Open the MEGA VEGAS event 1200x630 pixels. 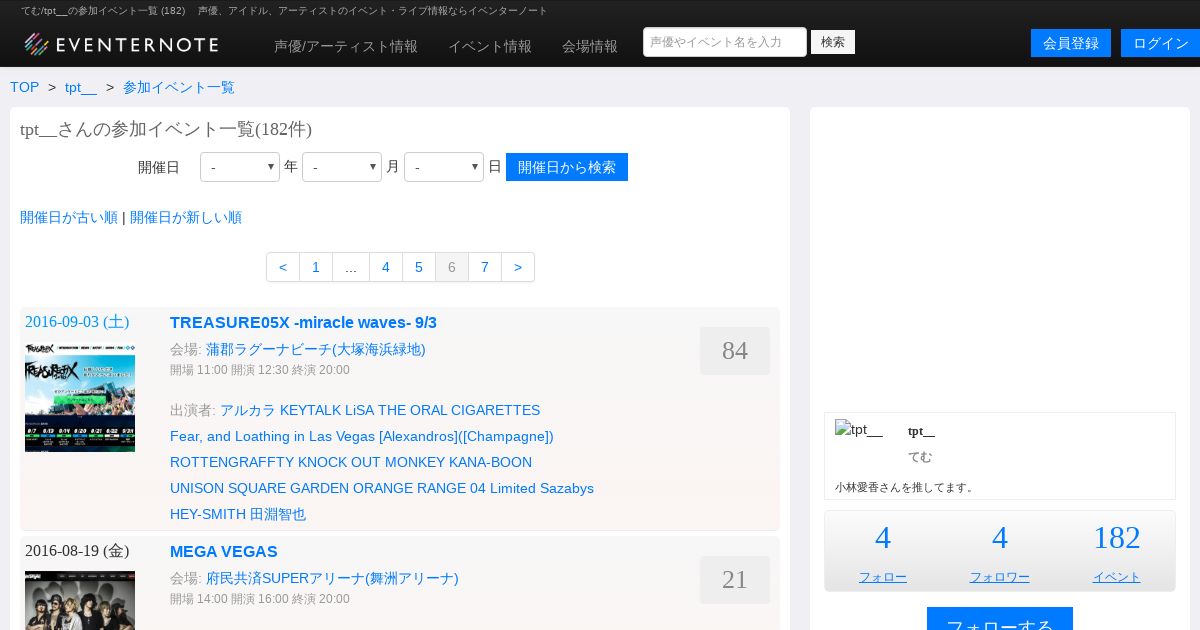(224, 551)
